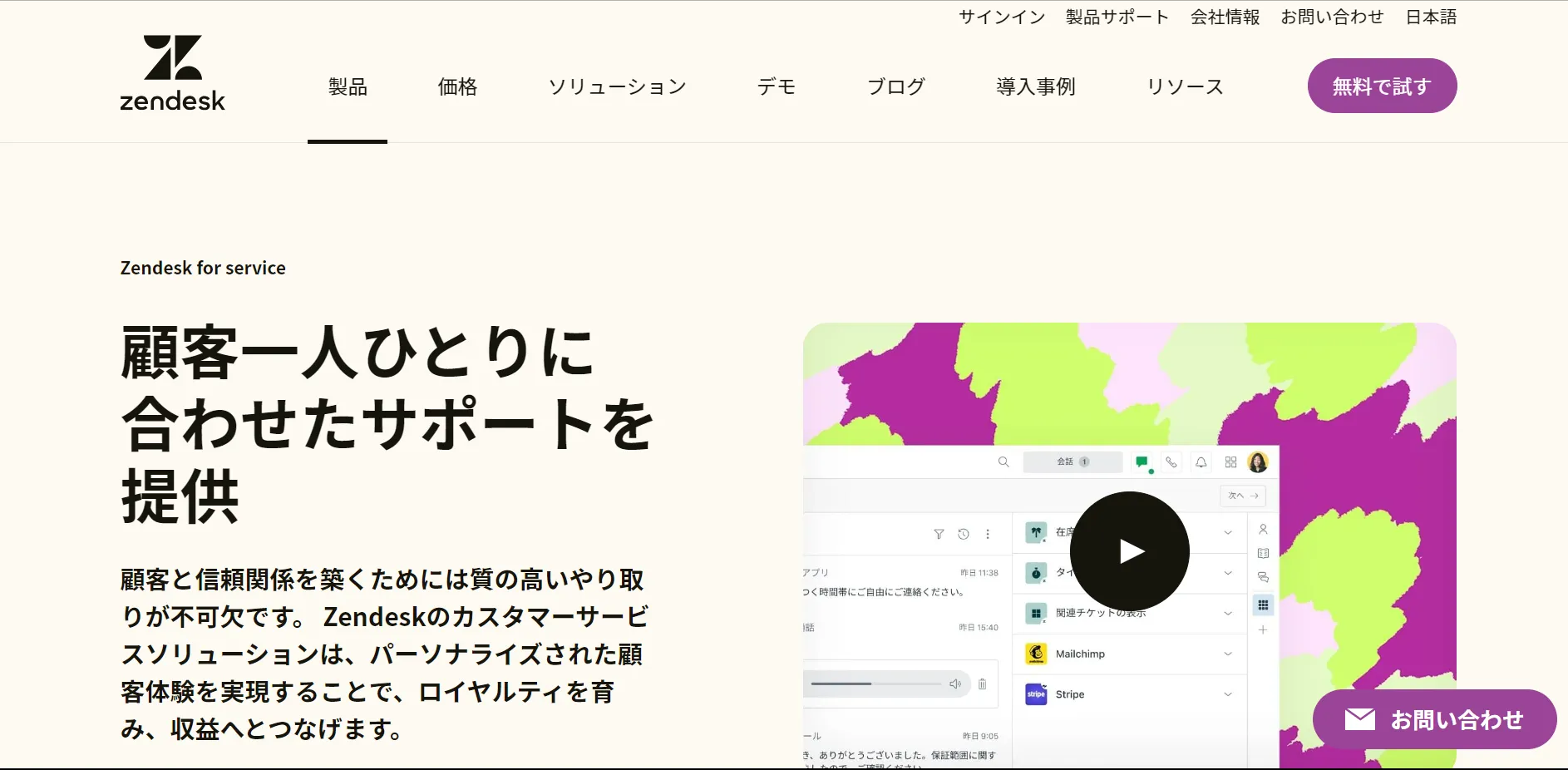Click the user profile sidebar icon
The width and height of the screenshot is (1568, 770).
[x=1263, y=529]
